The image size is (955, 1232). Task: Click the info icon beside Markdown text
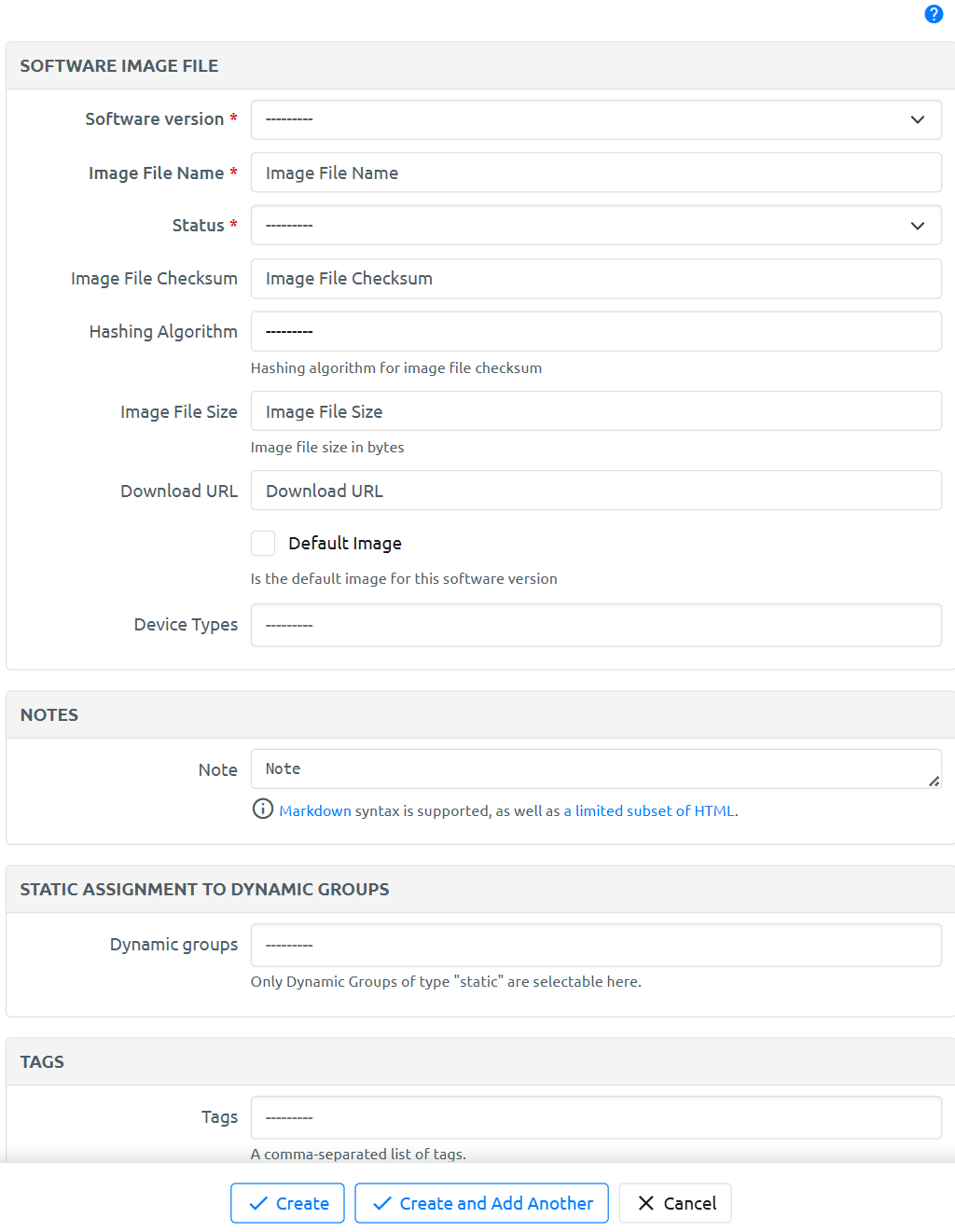tap(263, 809)
